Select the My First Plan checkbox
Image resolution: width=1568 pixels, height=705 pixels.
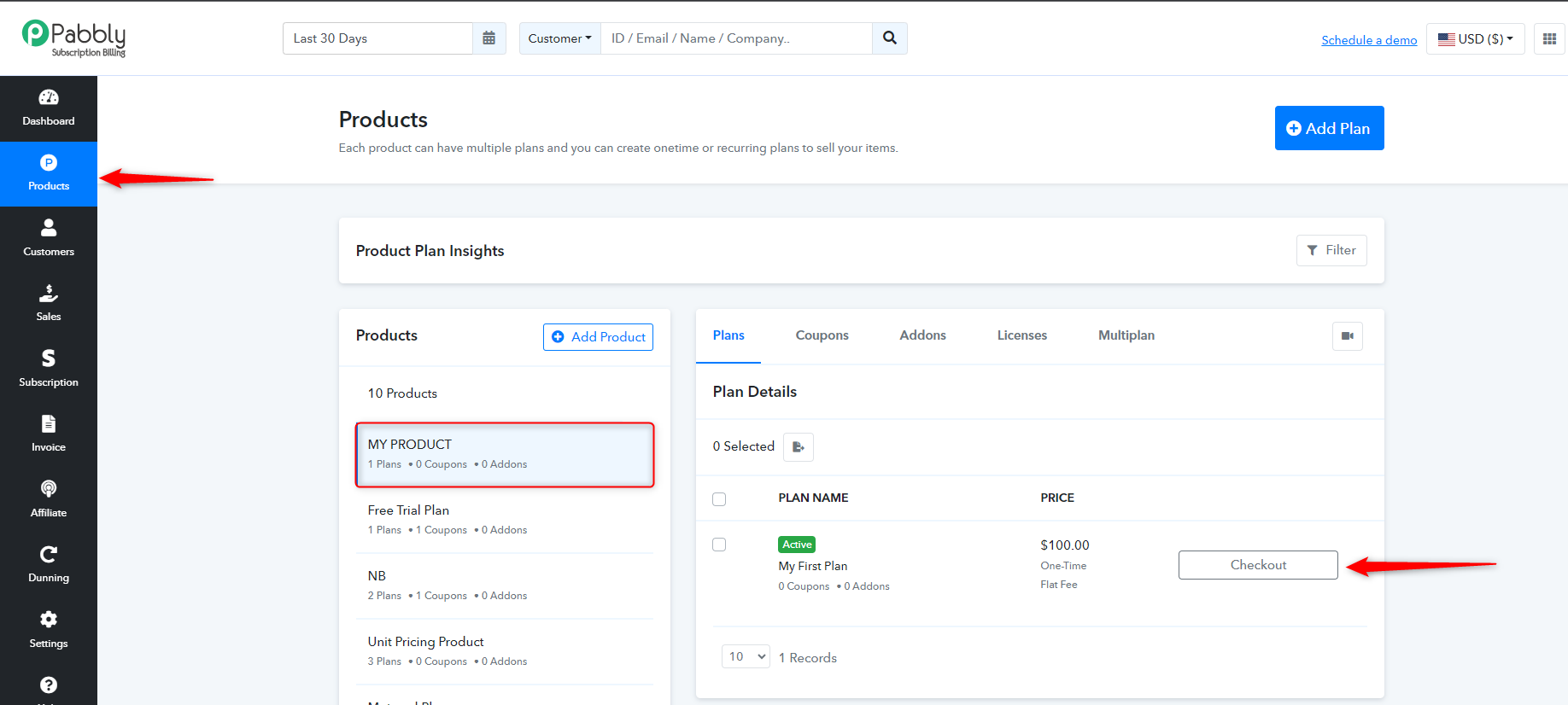pos(719,545)
